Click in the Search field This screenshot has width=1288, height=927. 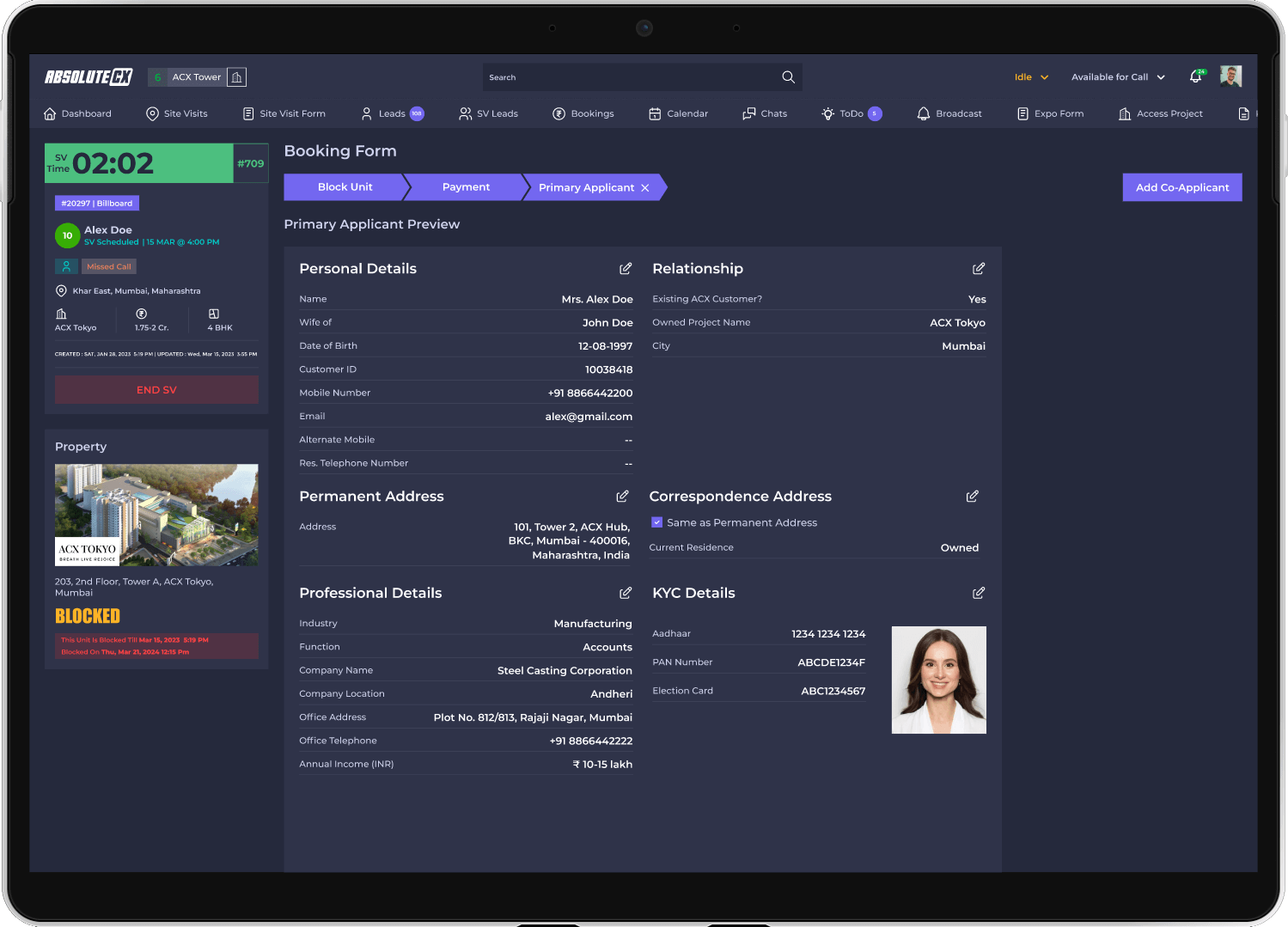click(632, 77)
